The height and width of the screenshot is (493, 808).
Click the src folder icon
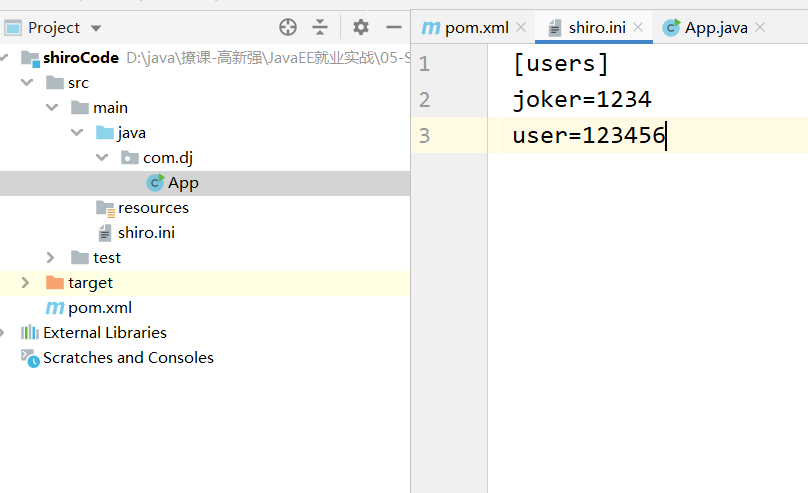(55, 82)
